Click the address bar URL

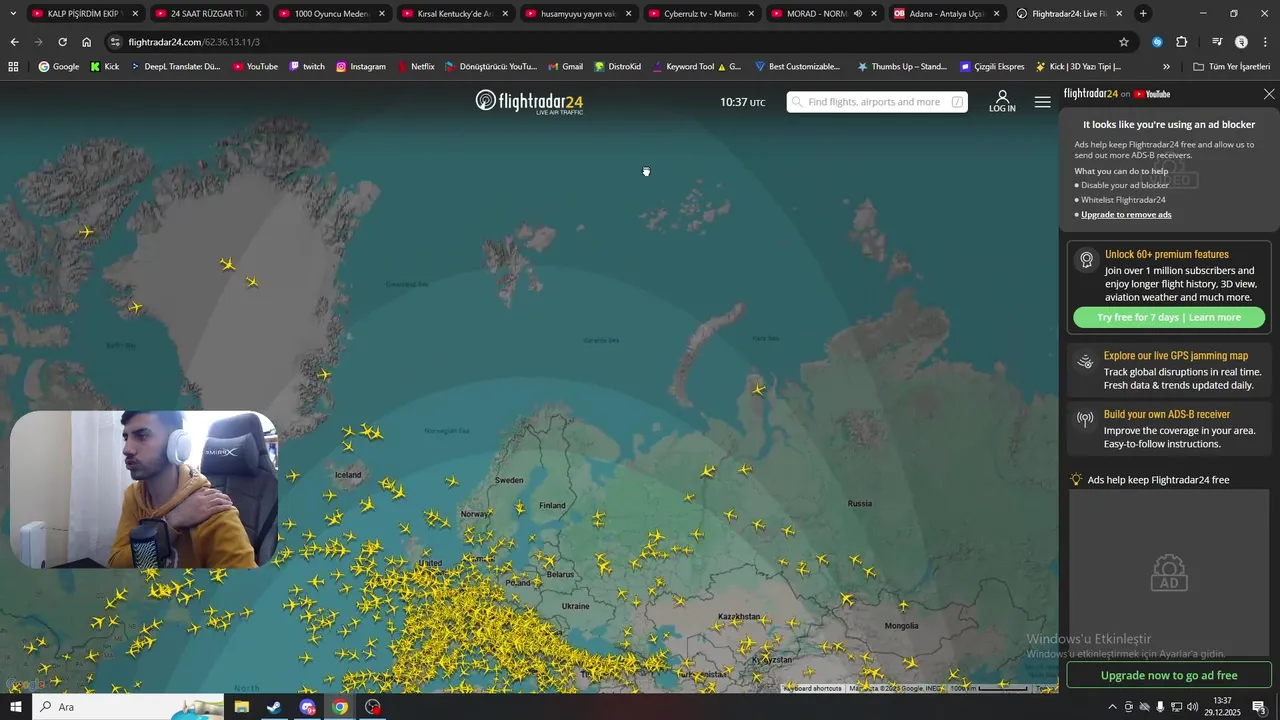coord(194,42)
